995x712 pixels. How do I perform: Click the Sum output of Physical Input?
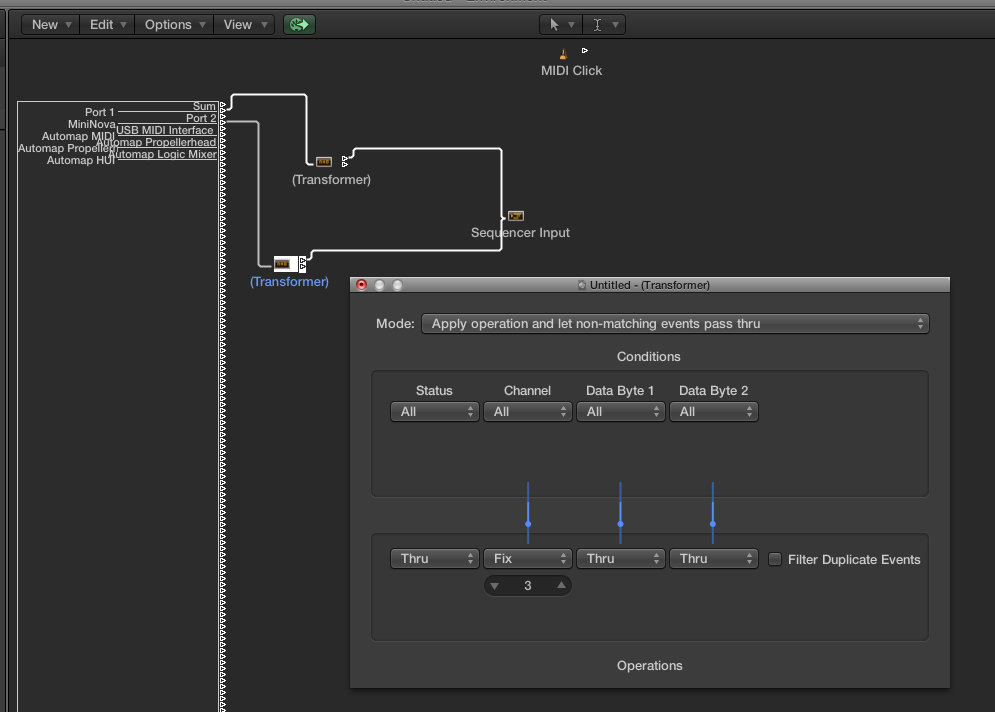pyautogui.click(x=204, y=106)
